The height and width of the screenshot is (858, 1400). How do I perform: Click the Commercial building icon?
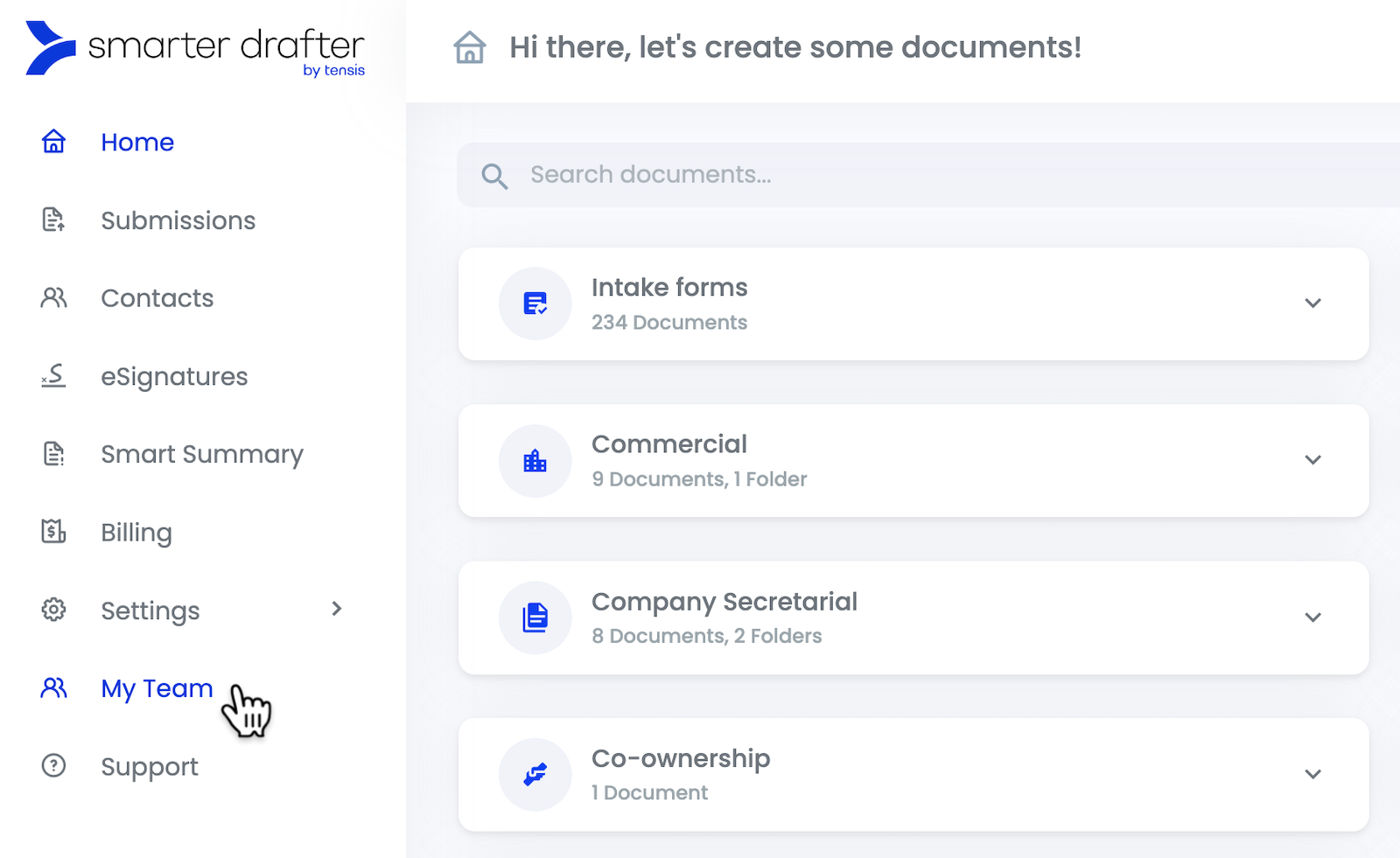535,461
